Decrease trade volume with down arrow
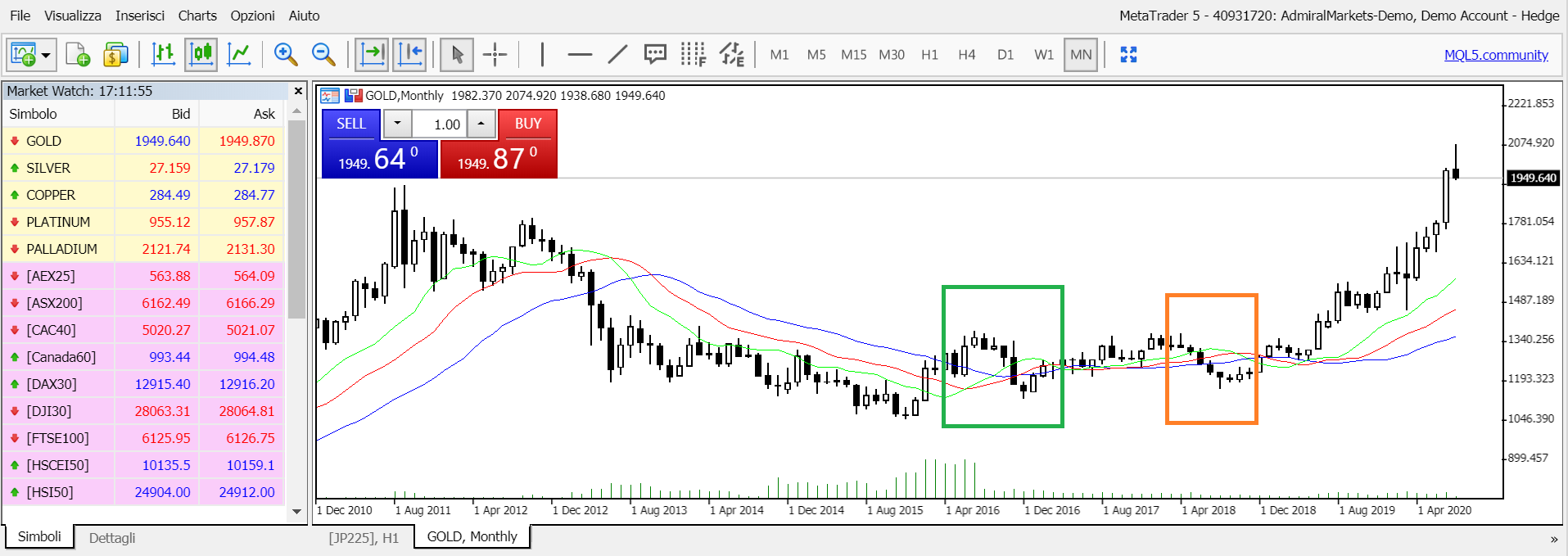Viewport: 1568px width, 556px height. tap(398, 124)
